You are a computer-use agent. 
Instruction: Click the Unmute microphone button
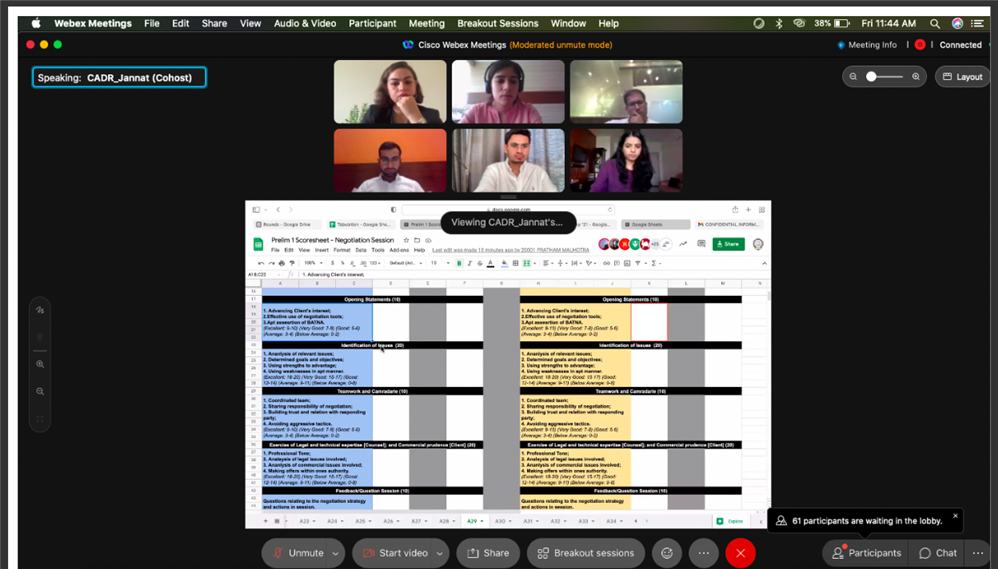pyautogui.click(x=297, y=553)
